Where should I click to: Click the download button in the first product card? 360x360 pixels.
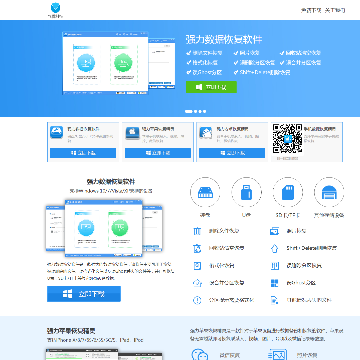point(83,153)
